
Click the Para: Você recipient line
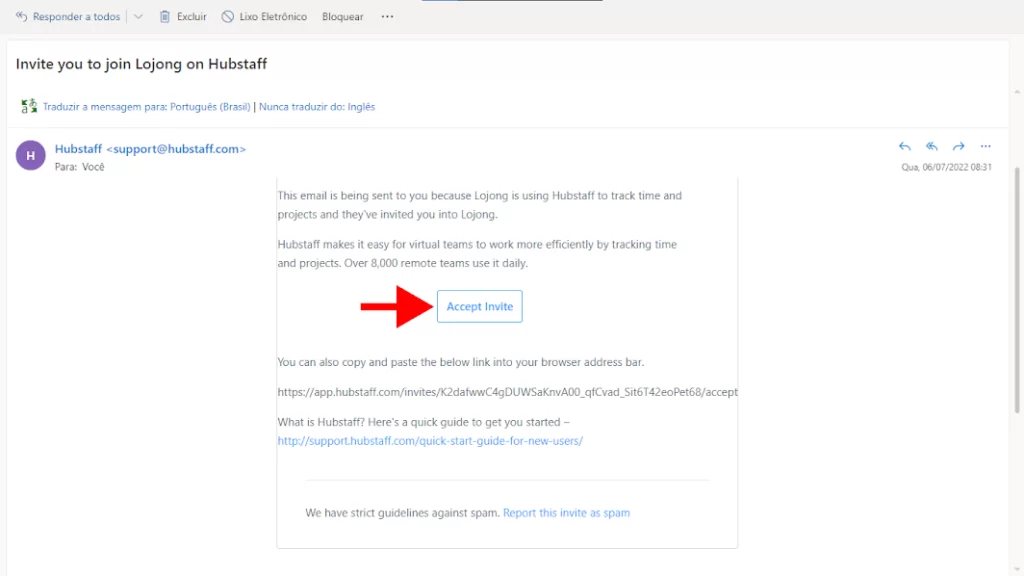point(80,167)
